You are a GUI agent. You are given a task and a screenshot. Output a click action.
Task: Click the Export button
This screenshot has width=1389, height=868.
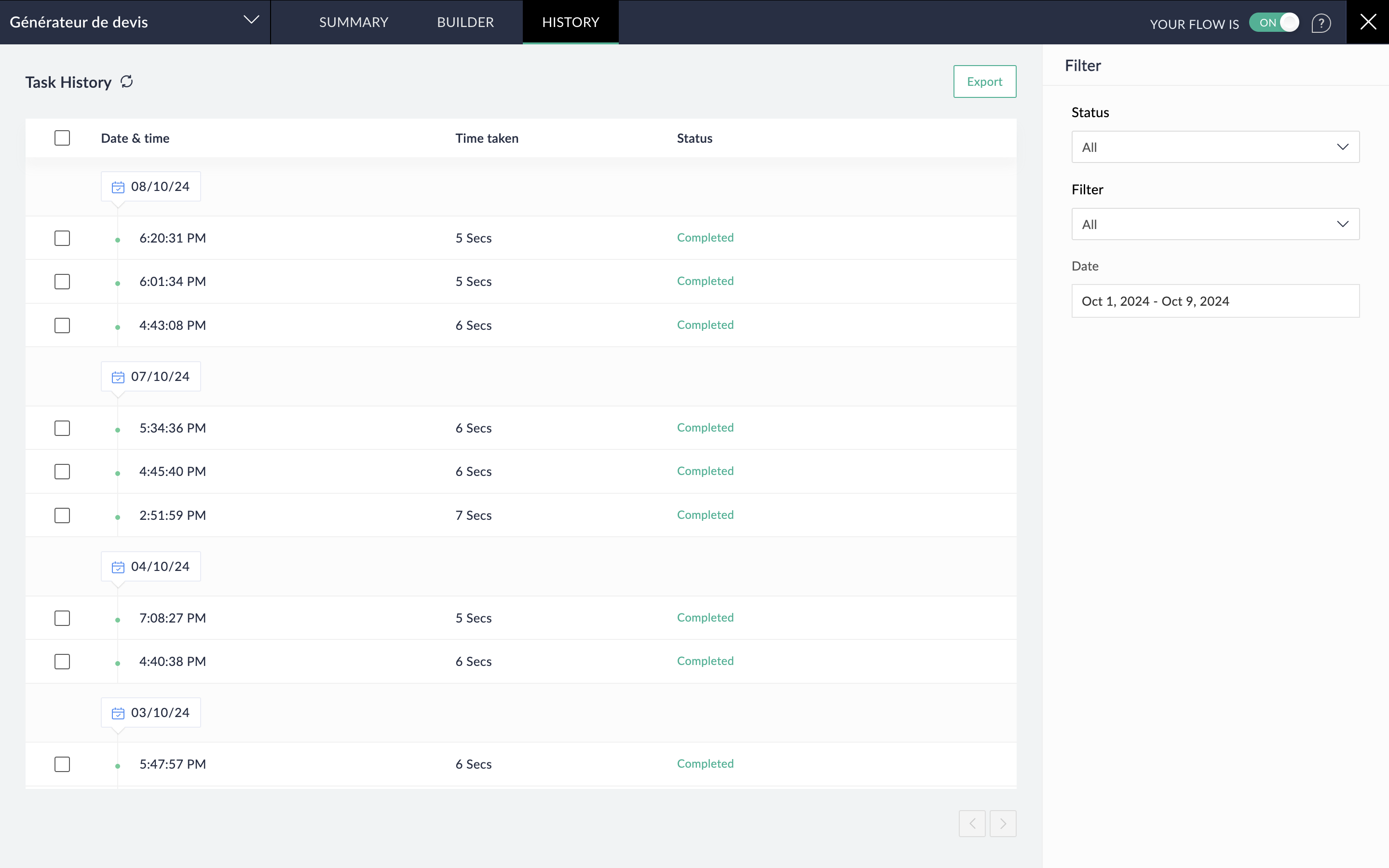click(984, 81)
